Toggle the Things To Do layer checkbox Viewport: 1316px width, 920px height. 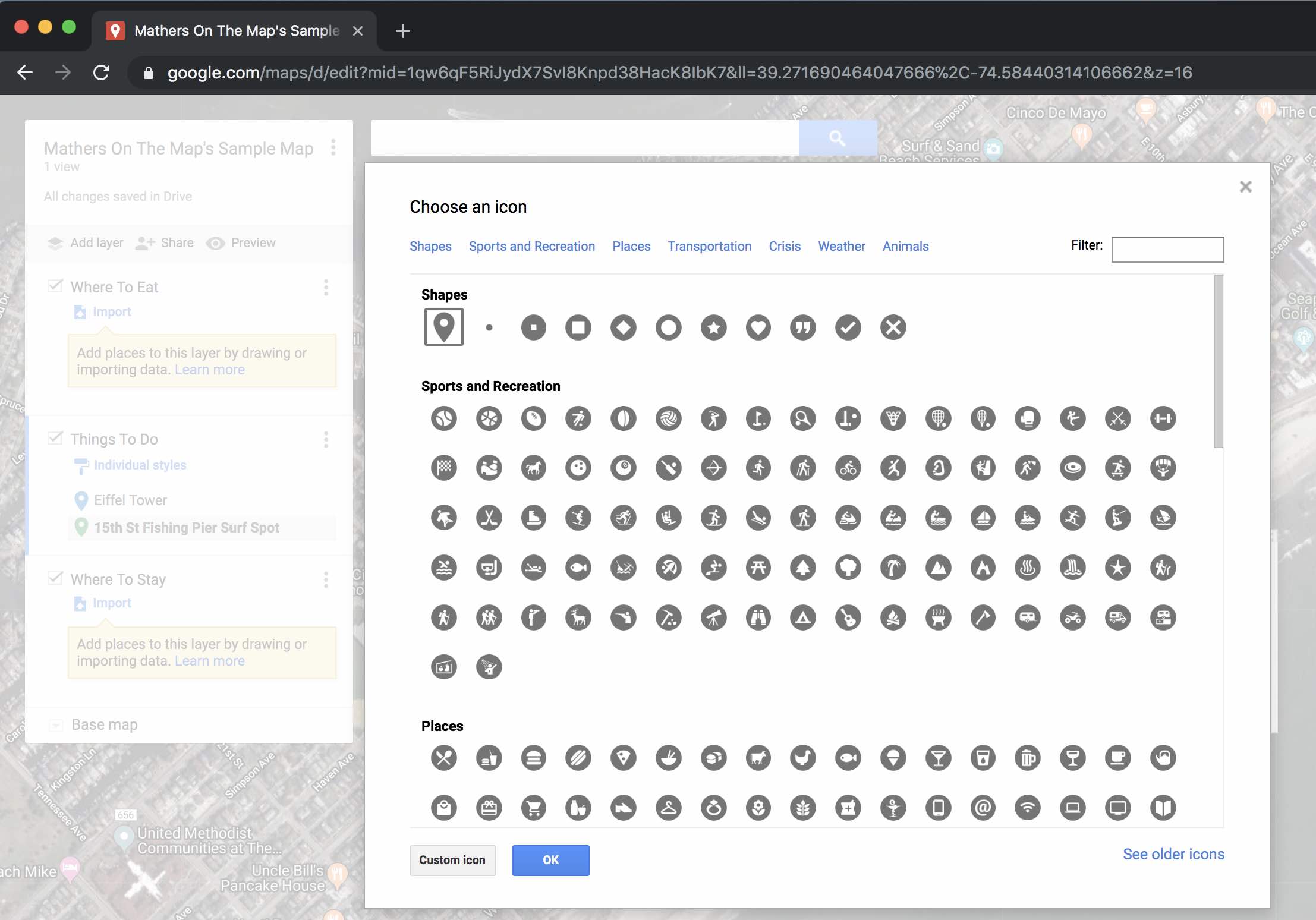point(55,439)
